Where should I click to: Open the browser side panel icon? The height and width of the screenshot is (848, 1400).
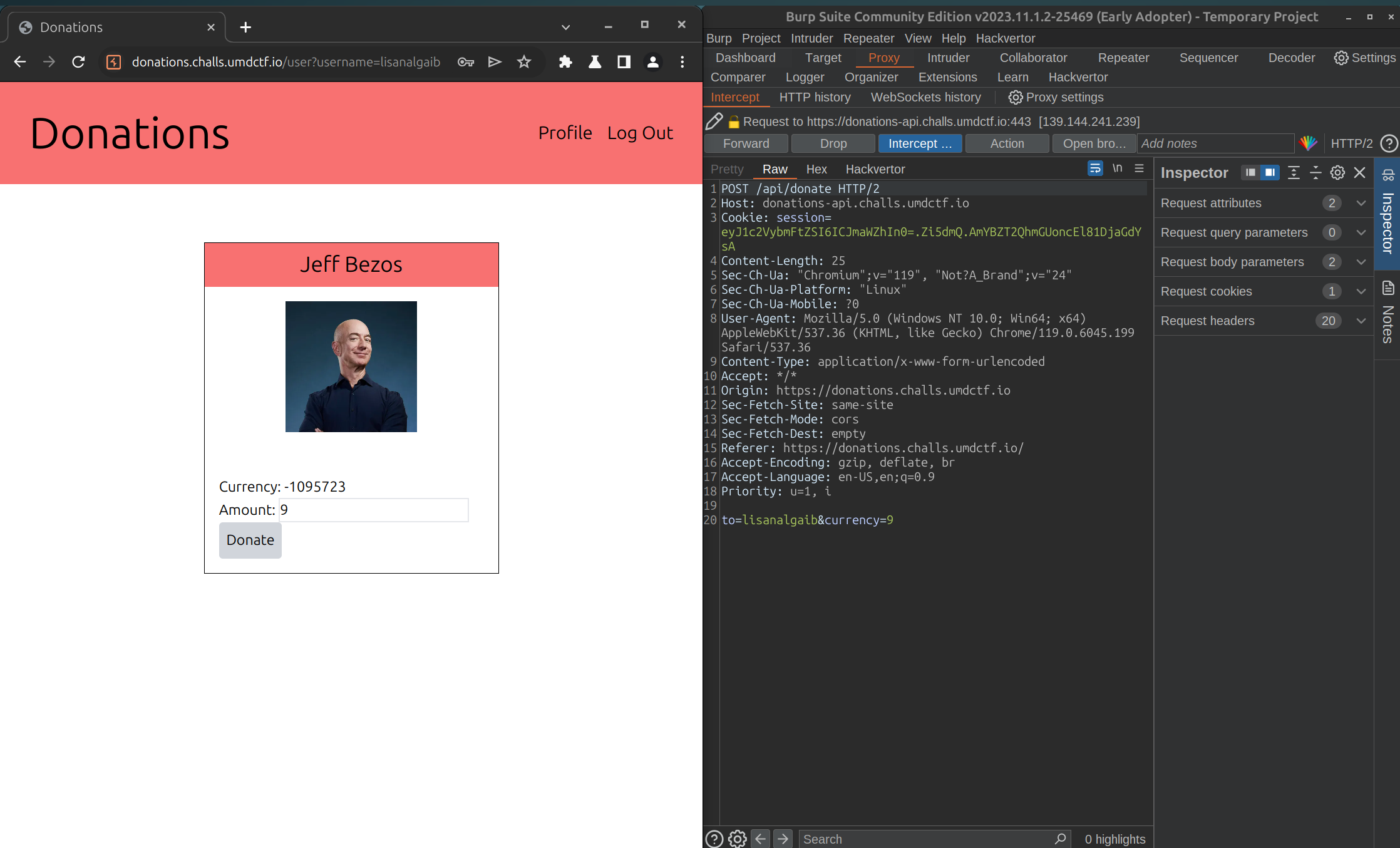point(624,62)
